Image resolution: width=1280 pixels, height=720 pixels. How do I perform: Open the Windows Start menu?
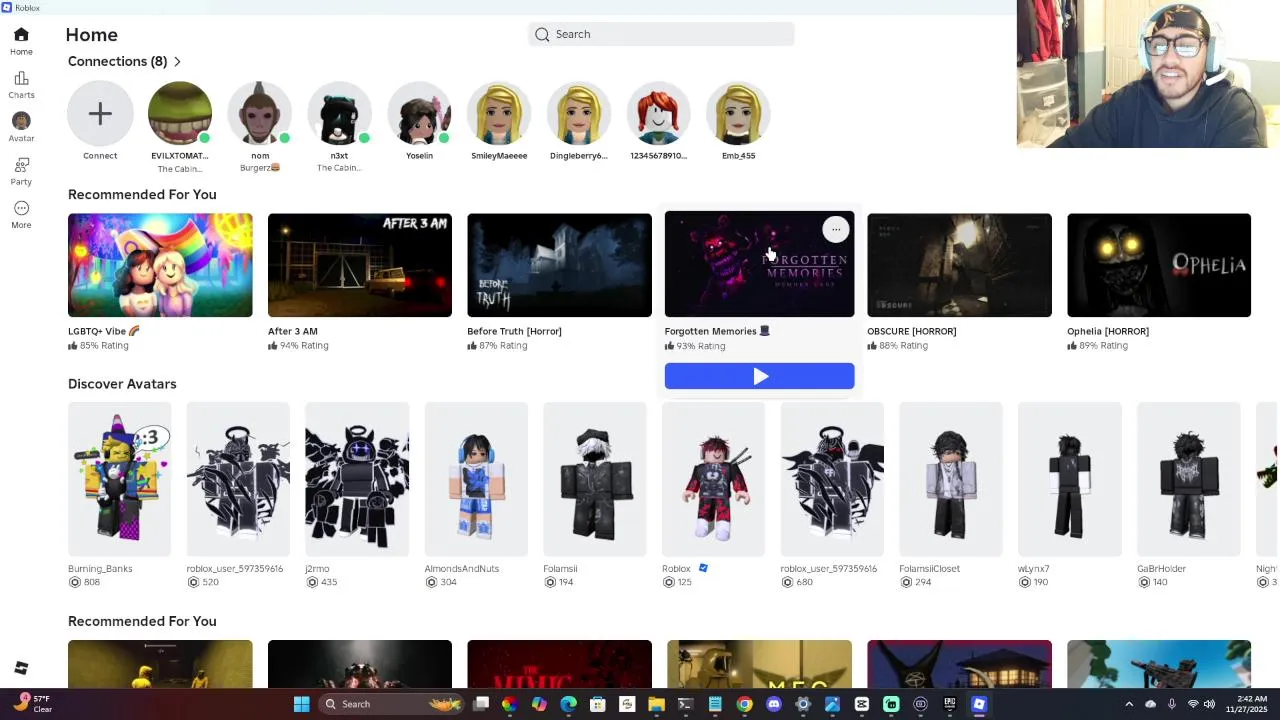tap(301, 704)
